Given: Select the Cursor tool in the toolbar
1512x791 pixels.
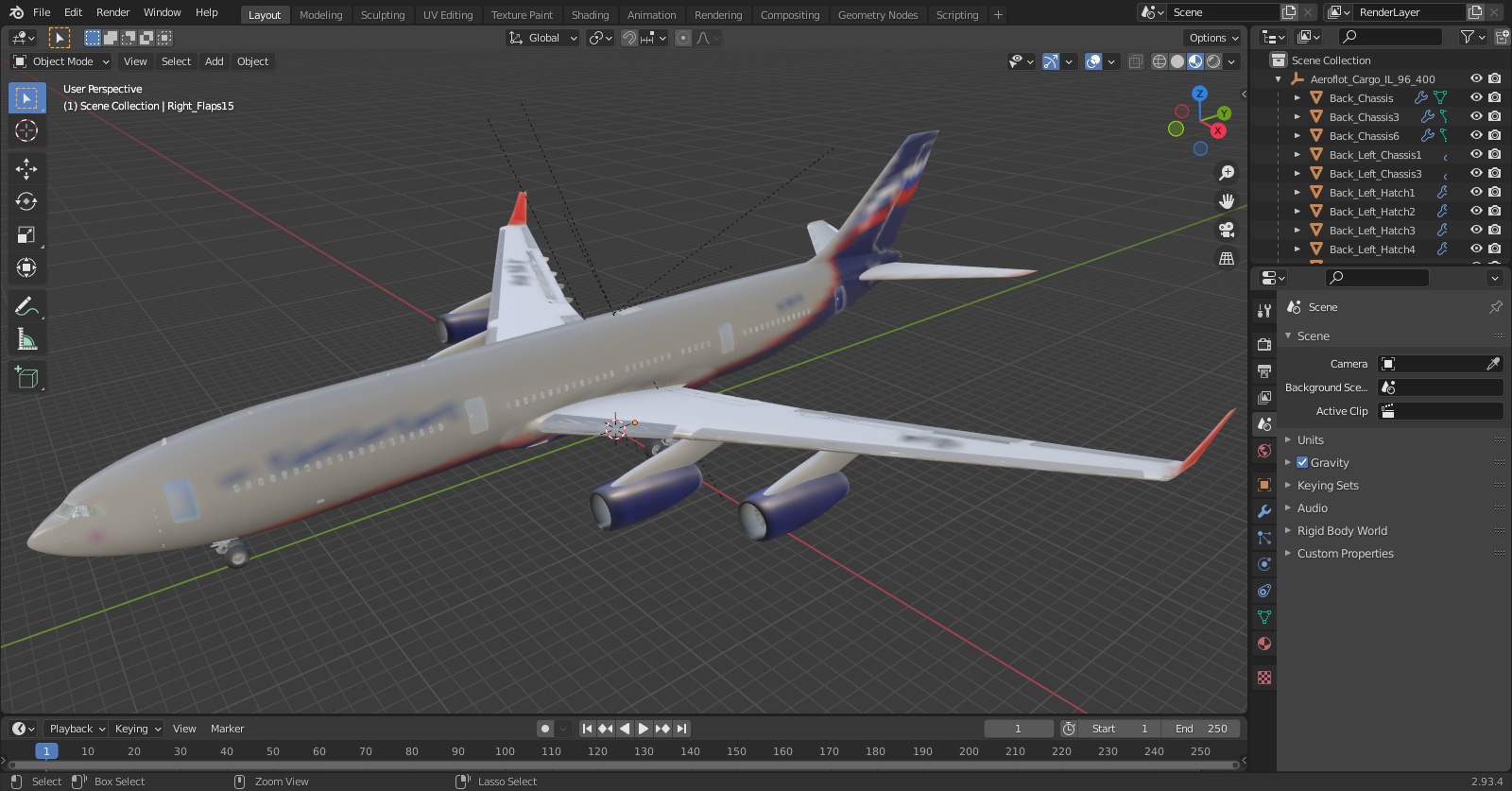Looking at the screenshot, I should click(x=26, y=130).
